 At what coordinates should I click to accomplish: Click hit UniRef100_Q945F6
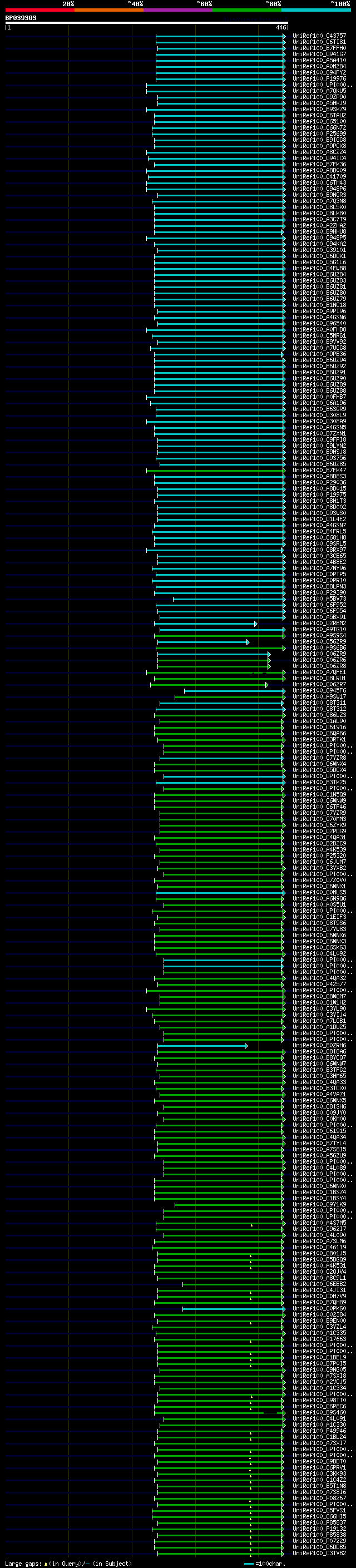tap(319, 691)
